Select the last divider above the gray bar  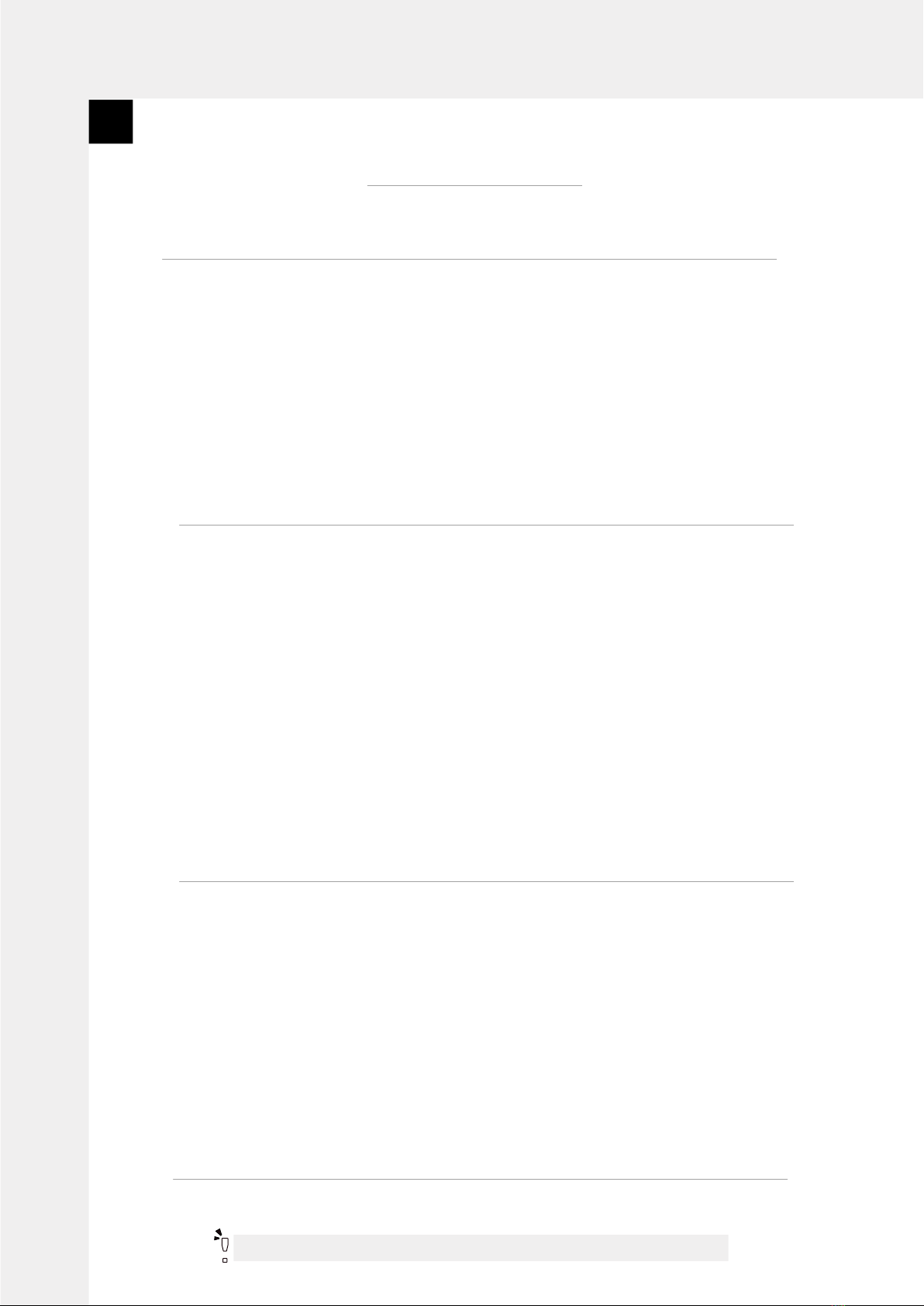click(480, 1179)
